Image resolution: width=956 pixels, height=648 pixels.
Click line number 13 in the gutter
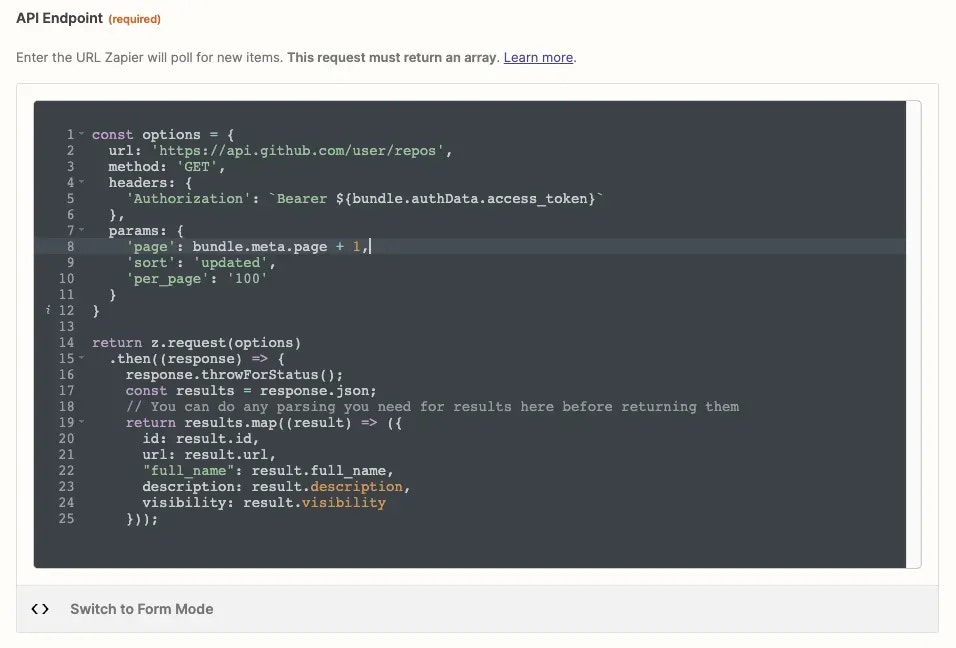[x=66, y=327]
